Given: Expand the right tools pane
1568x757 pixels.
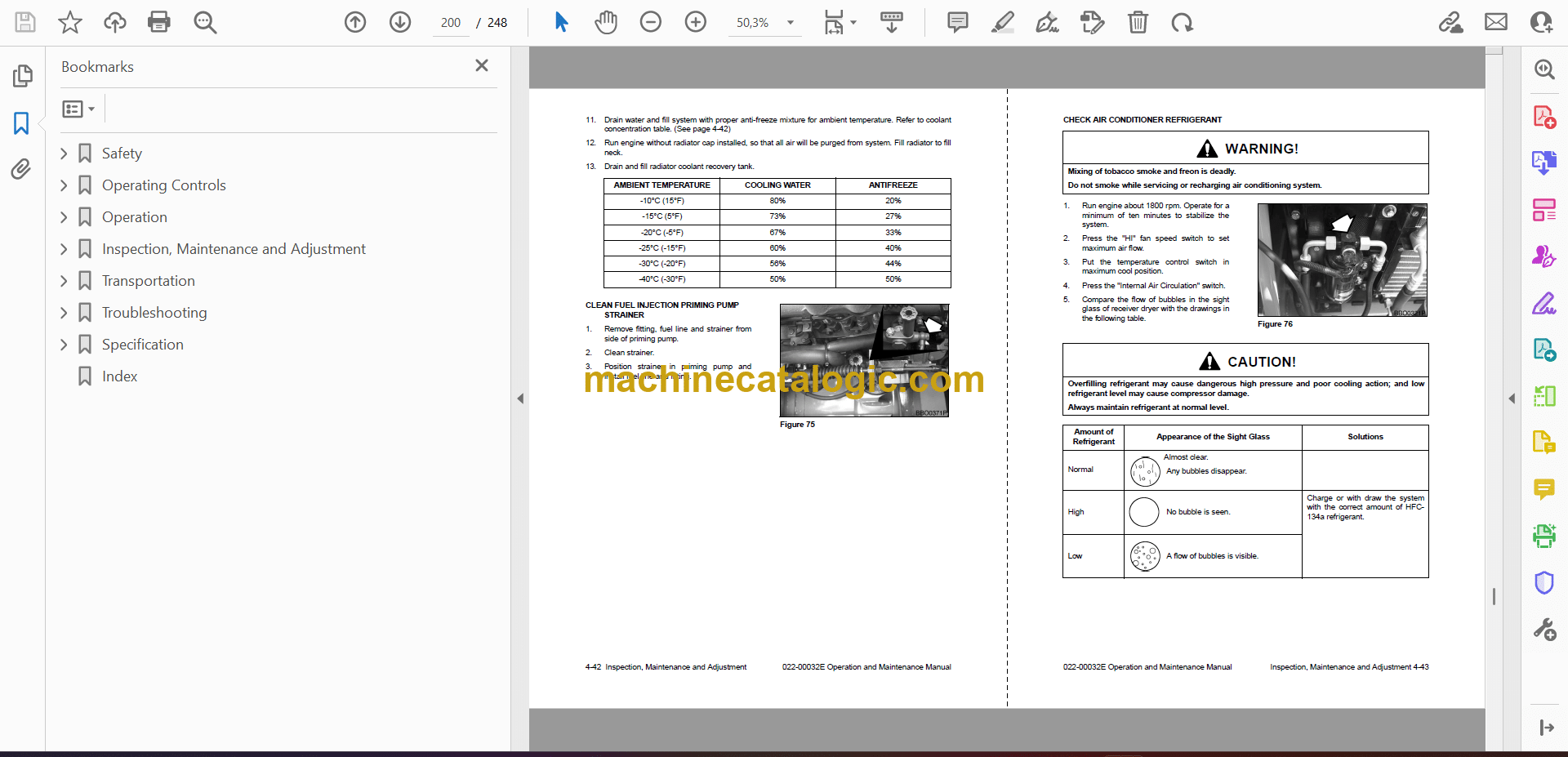Looking at the screenshot, I should coord(1546,728).
